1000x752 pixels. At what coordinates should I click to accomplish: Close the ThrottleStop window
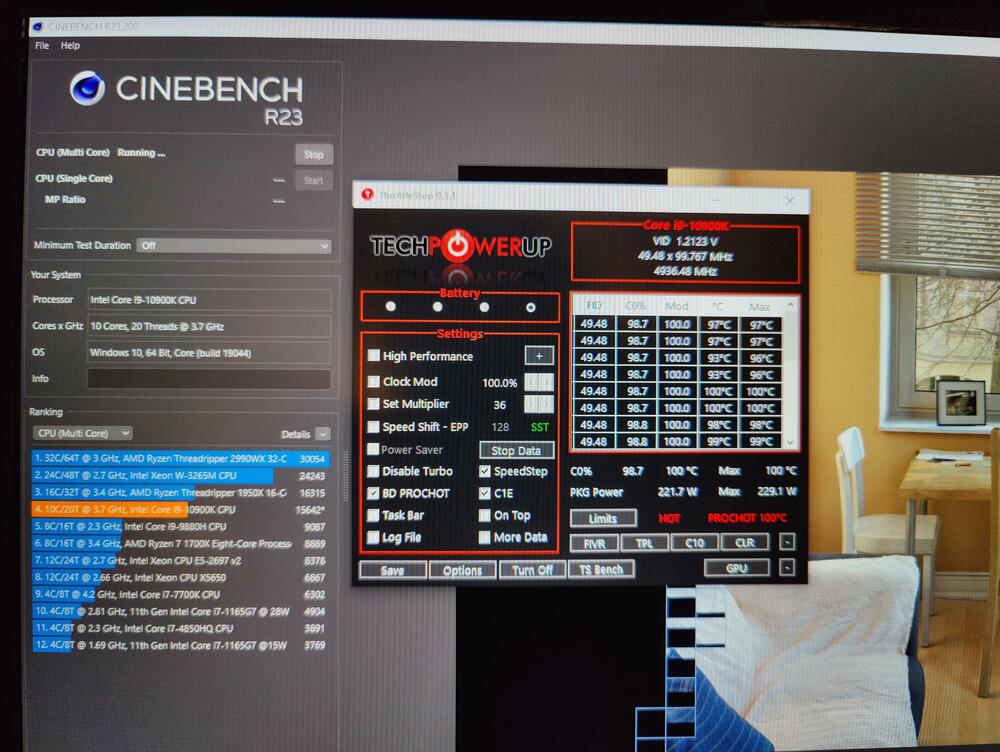pyautogui.click(x=790, y=200)
